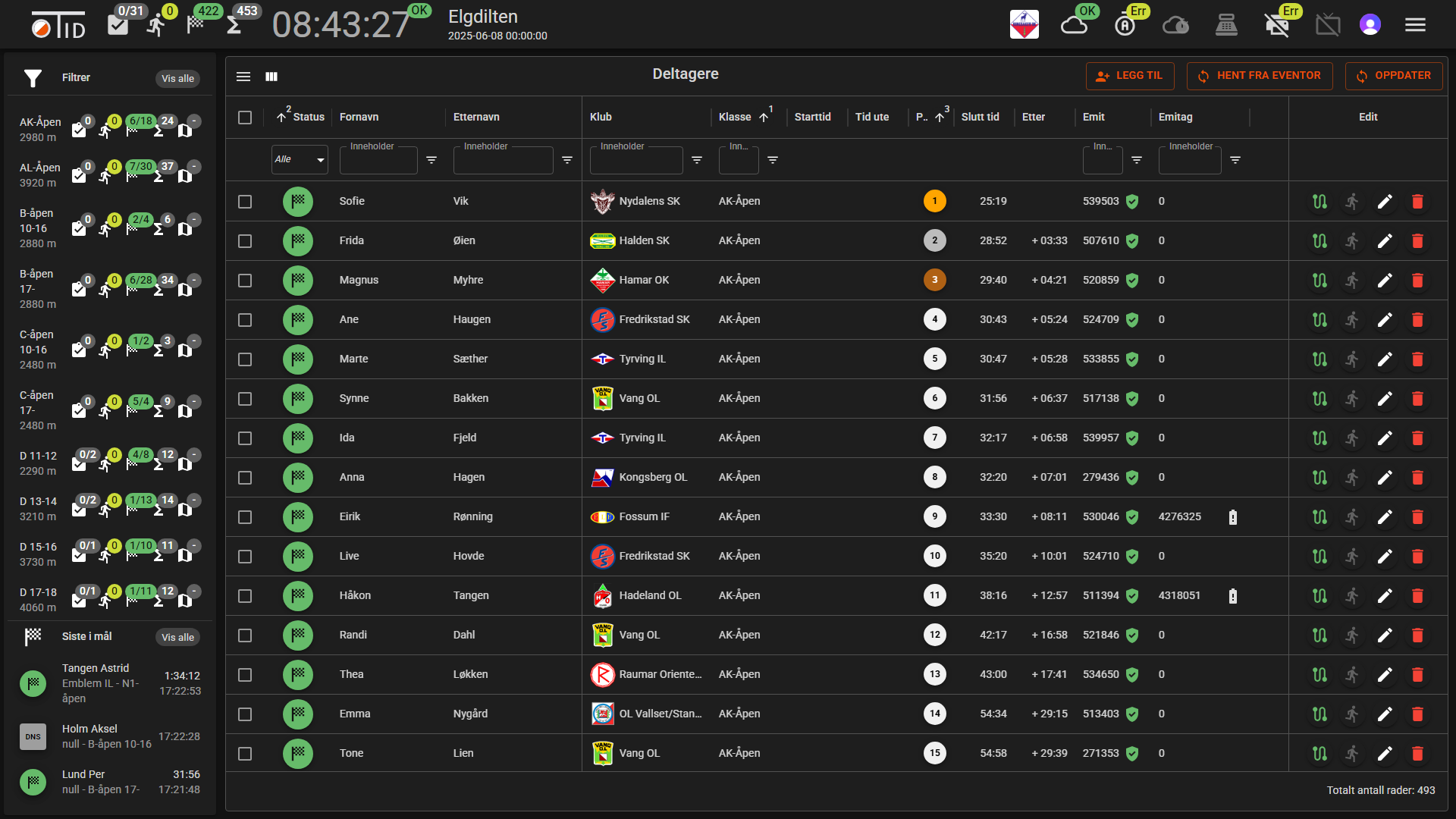
Task: Open the table menu beside column icon
Action: (x=243, y=77)
